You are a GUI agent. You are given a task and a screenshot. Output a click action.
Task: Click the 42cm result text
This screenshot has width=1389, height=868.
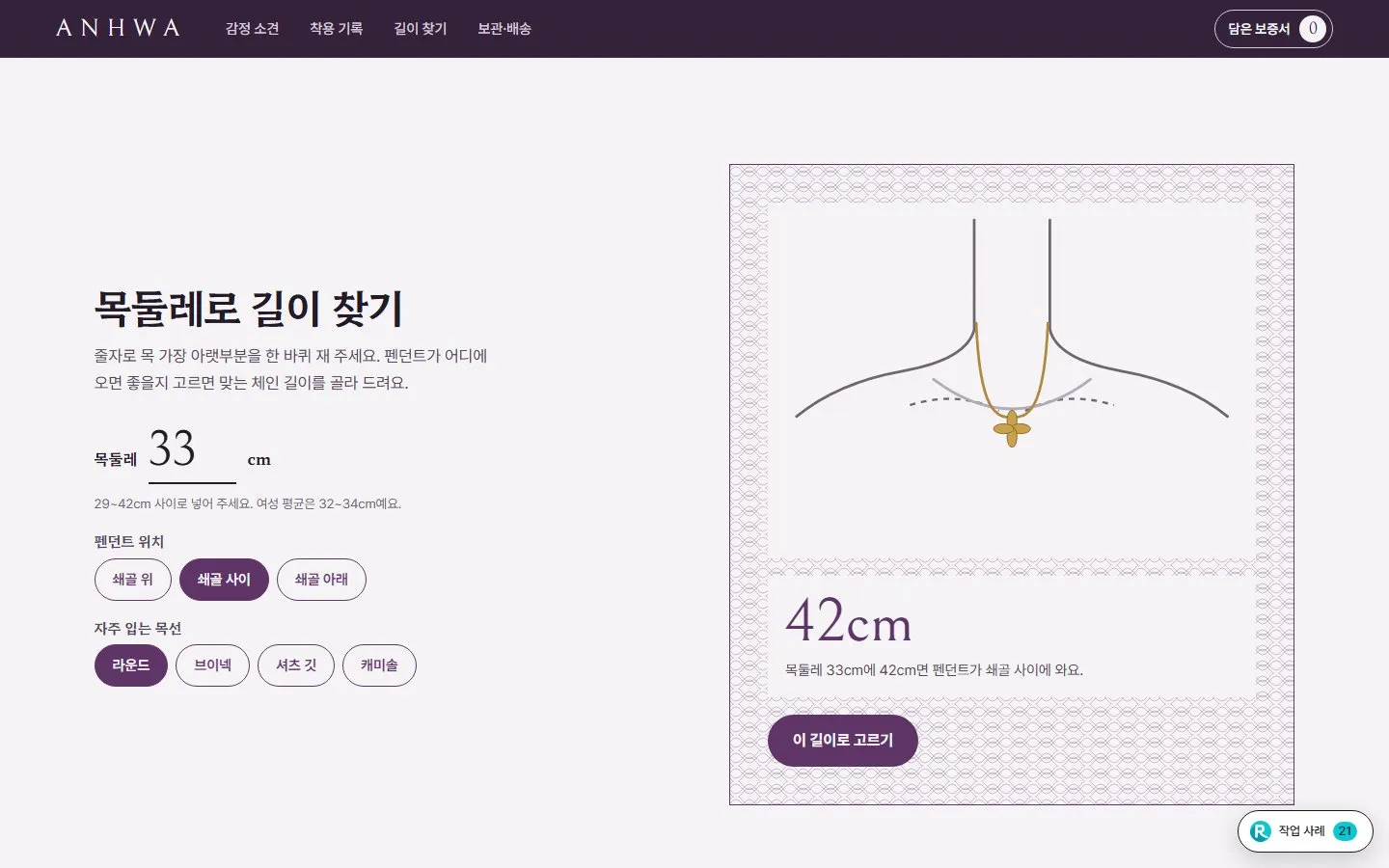(x=849, y=620)
